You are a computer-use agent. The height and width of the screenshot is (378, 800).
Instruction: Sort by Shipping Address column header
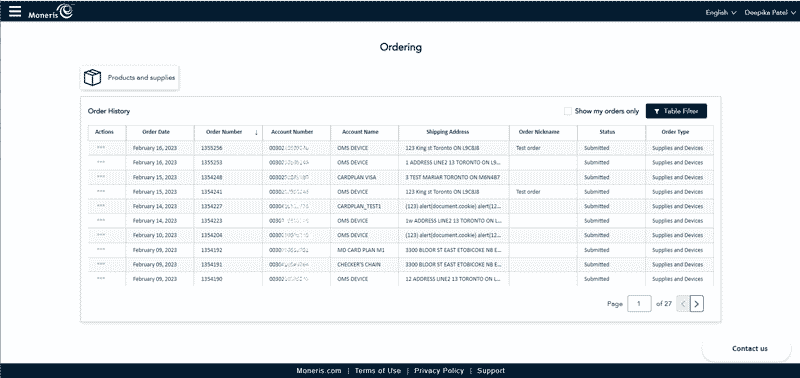point(447,132)
